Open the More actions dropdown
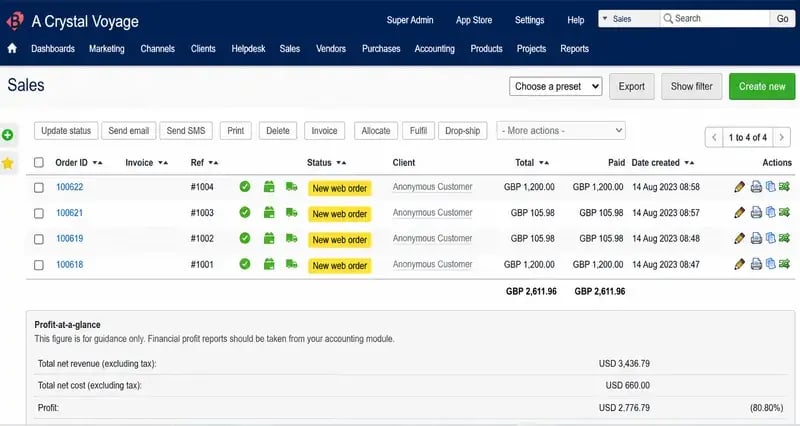The image size is (800, 426). point(561,131)
